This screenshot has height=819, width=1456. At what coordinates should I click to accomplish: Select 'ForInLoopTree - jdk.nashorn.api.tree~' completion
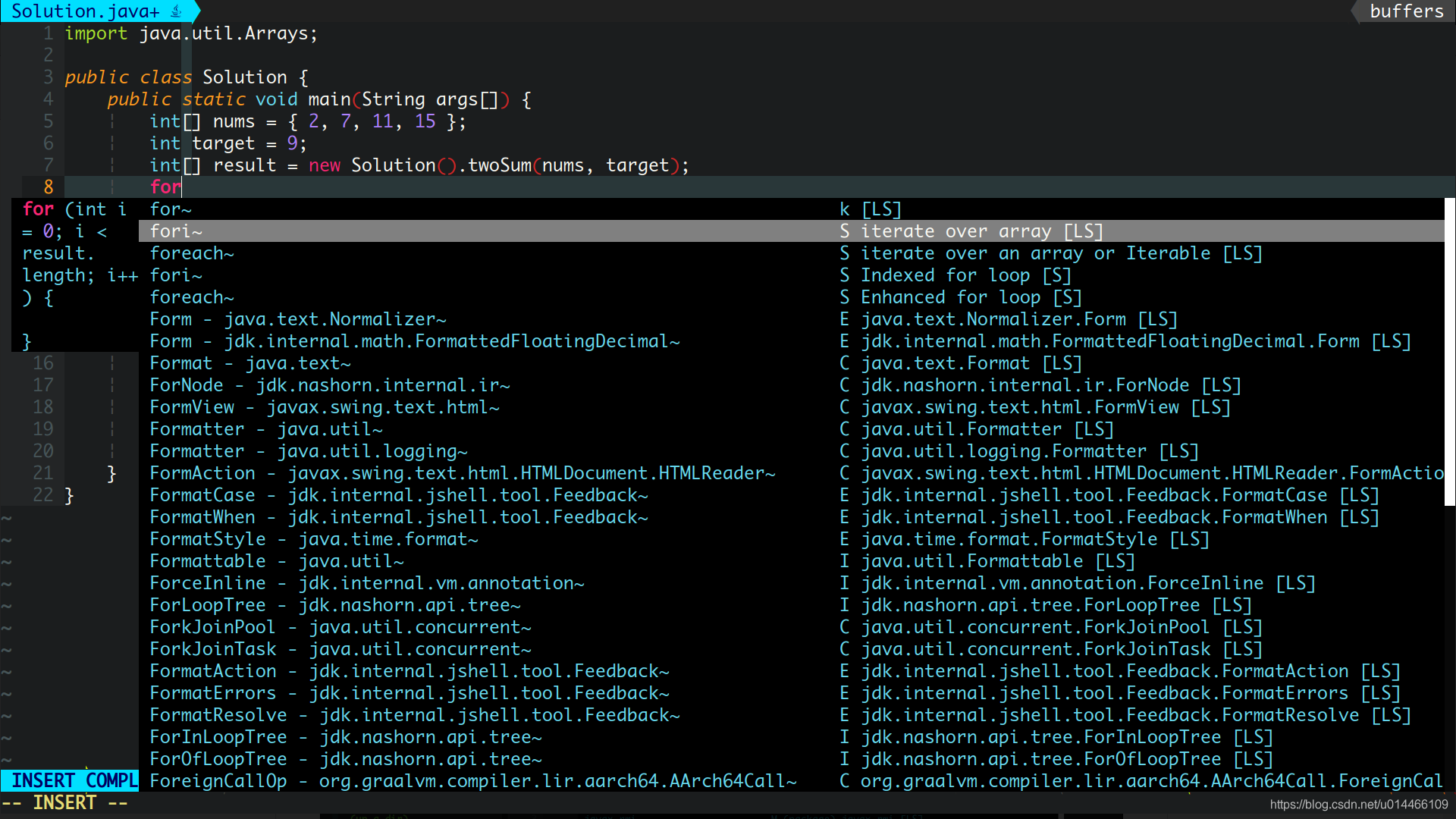click(792, 737)
